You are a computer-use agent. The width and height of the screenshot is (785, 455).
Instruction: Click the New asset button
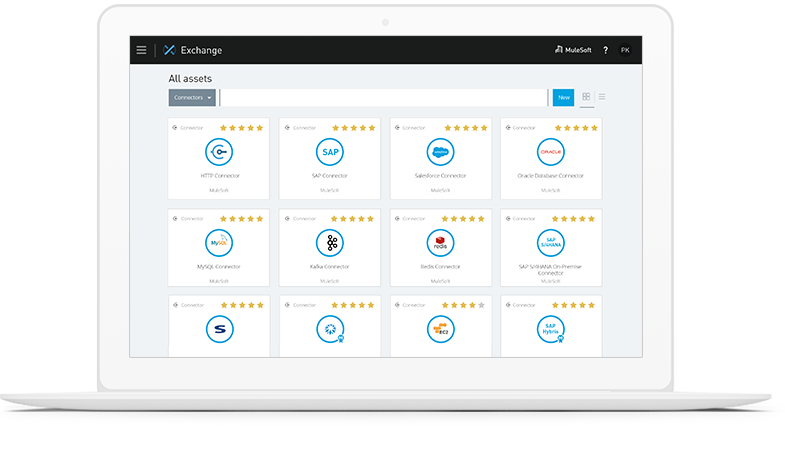pos(563,98)
